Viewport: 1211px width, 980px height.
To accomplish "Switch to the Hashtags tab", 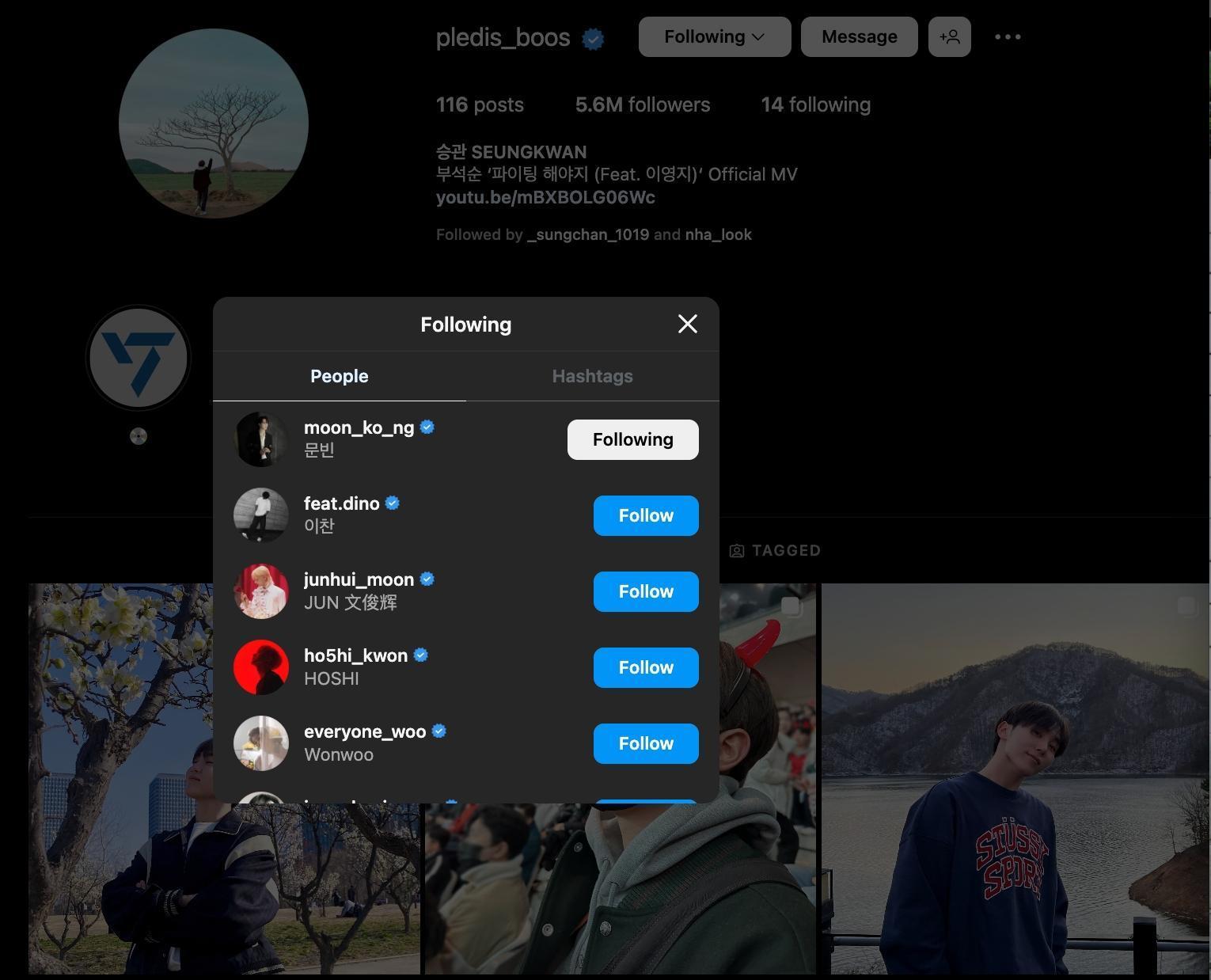I will point(592,376).
